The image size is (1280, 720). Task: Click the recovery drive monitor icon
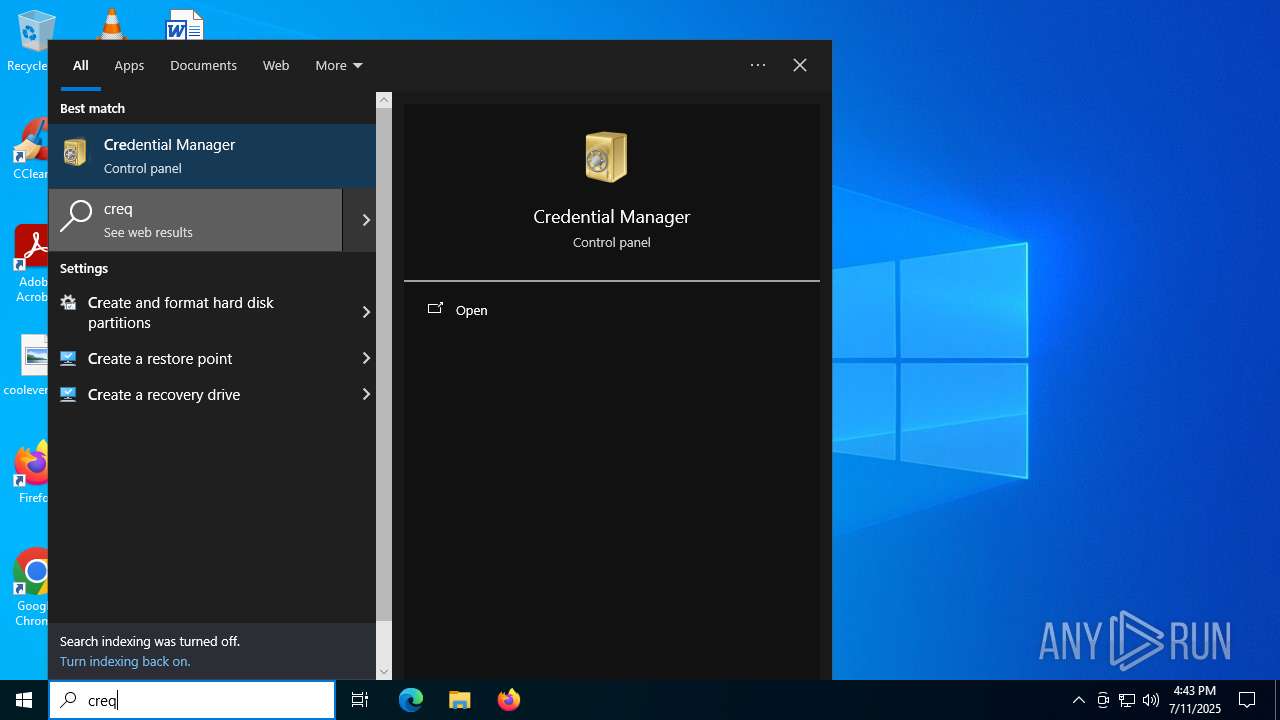[x=68, y=394]
